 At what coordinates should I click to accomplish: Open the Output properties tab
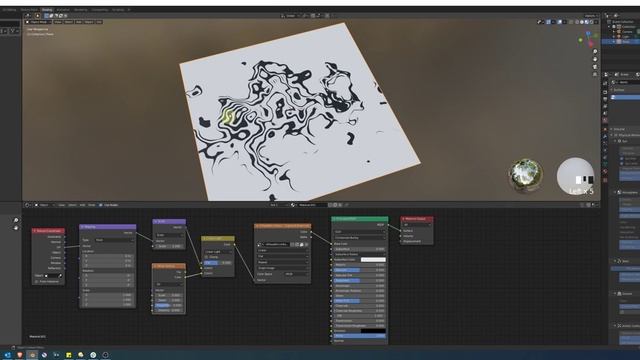point(605,99)
